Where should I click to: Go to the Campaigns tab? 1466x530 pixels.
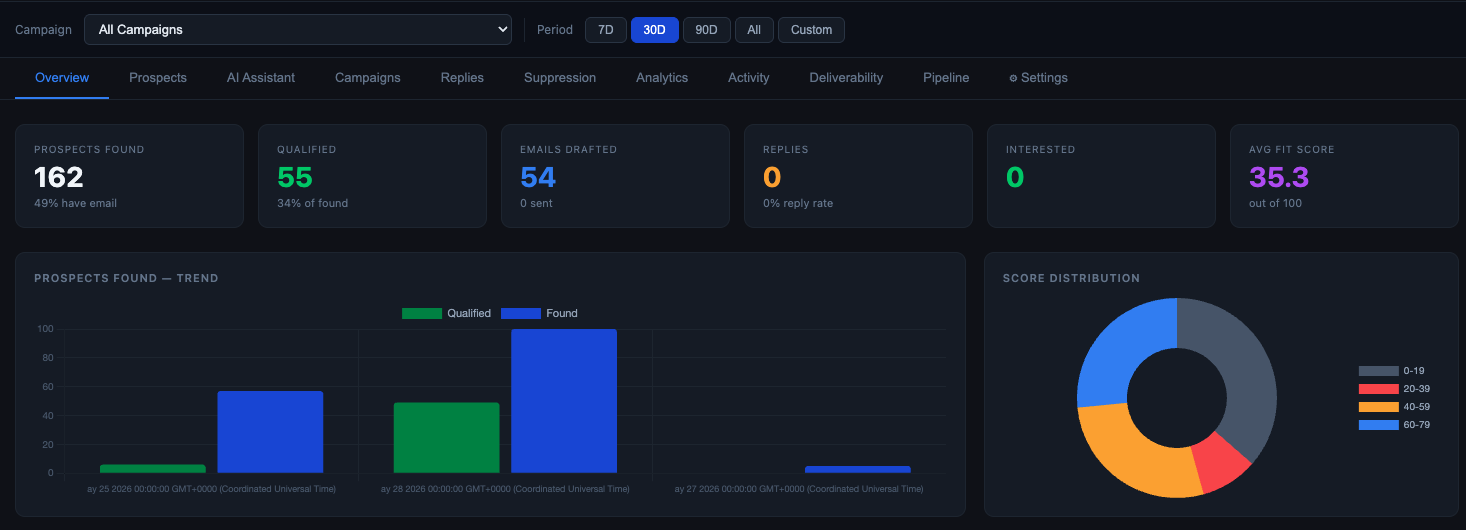[368, 78]
